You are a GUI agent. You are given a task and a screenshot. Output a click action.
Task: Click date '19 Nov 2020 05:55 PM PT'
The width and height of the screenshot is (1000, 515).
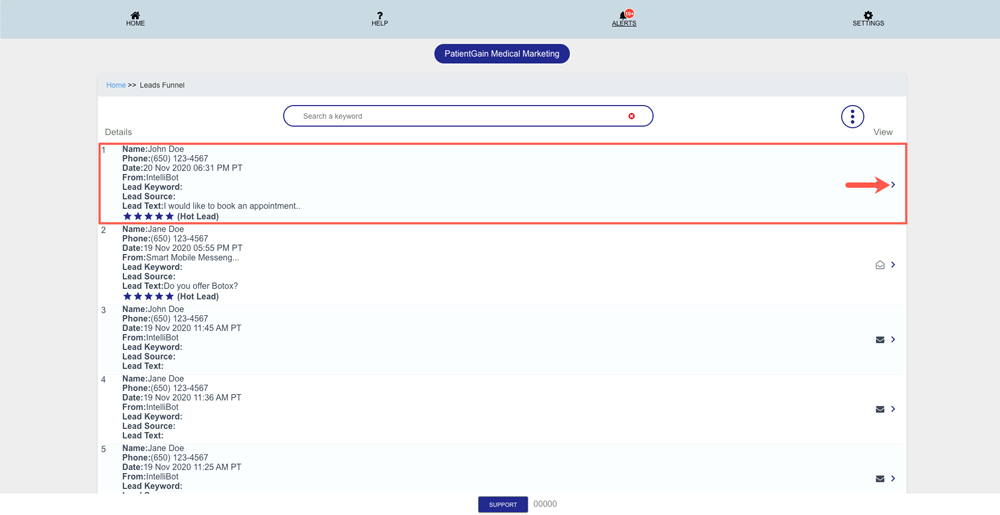[x=193, y=248]
